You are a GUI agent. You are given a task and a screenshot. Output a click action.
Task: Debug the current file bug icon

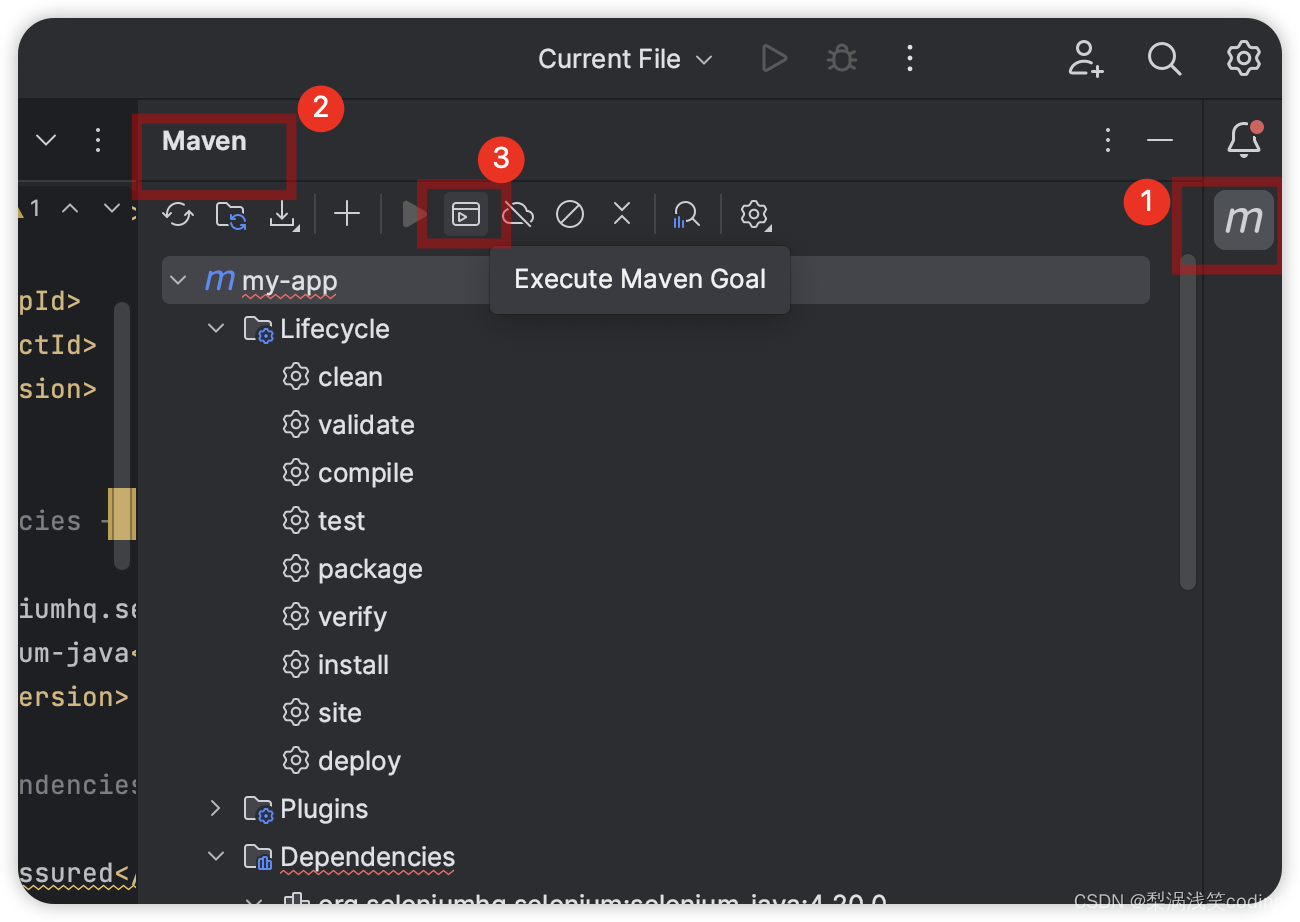click(x=841, y=59)
